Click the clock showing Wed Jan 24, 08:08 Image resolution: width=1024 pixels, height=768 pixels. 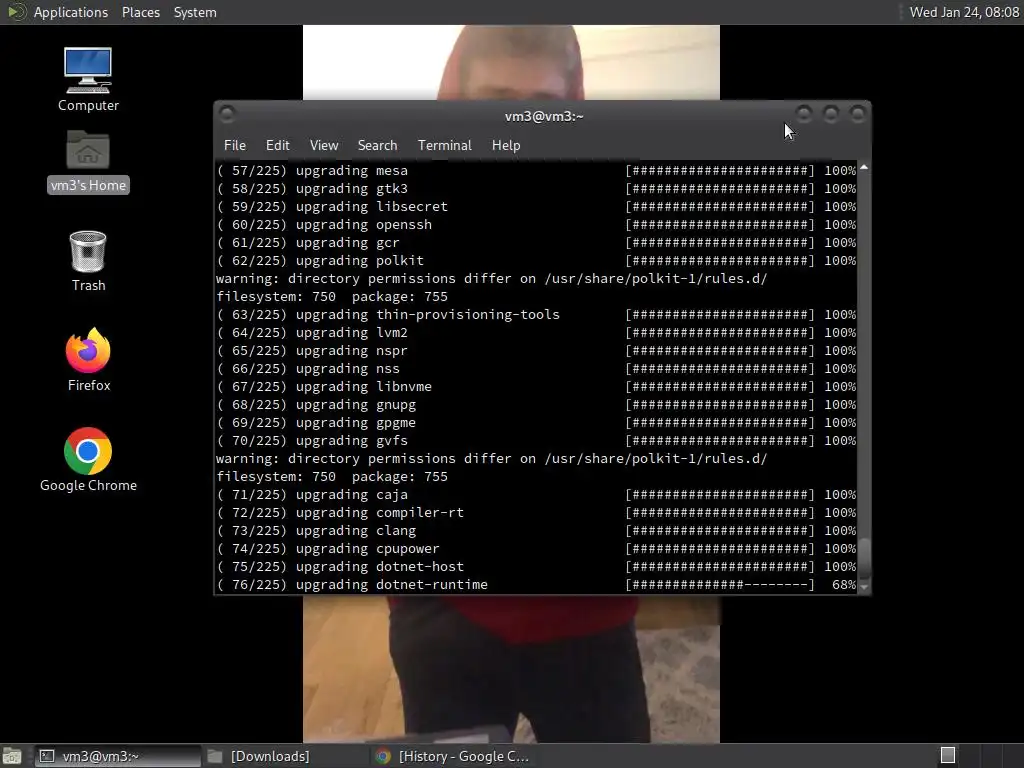(x=964, y=12)
